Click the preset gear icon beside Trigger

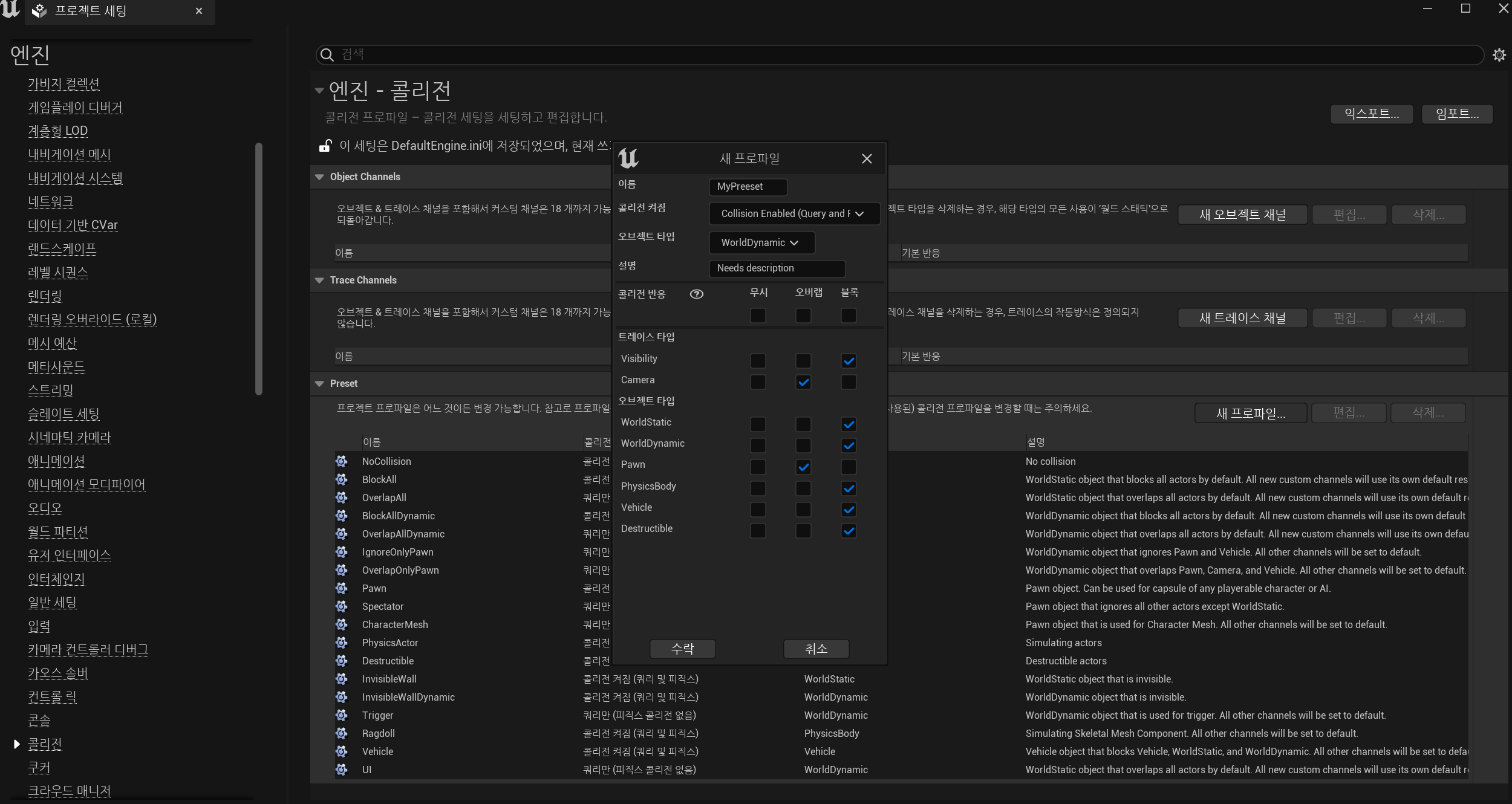tap(342, 715)
